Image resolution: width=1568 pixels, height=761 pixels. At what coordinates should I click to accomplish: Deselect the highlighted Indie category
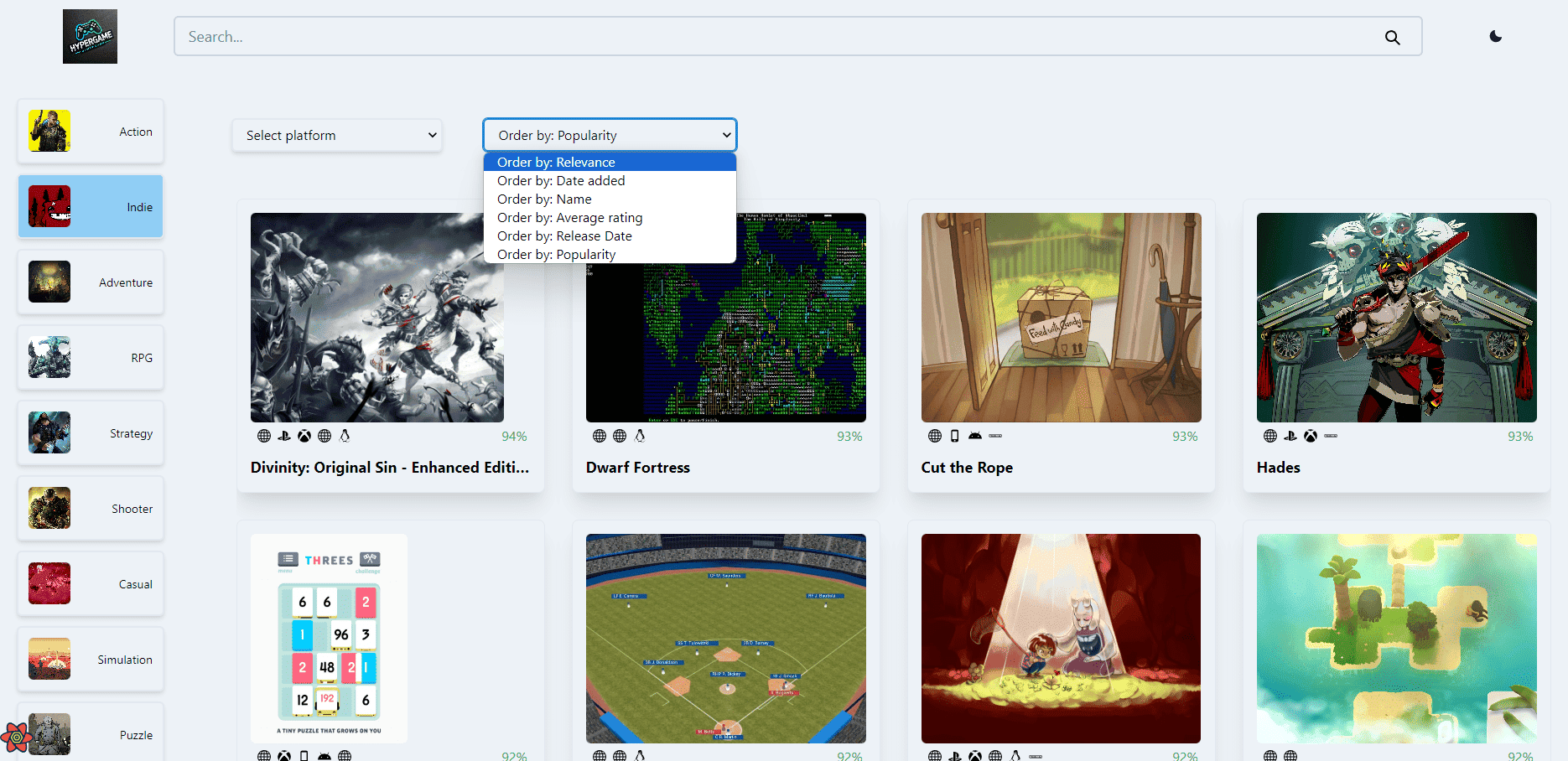click(90, 206)
